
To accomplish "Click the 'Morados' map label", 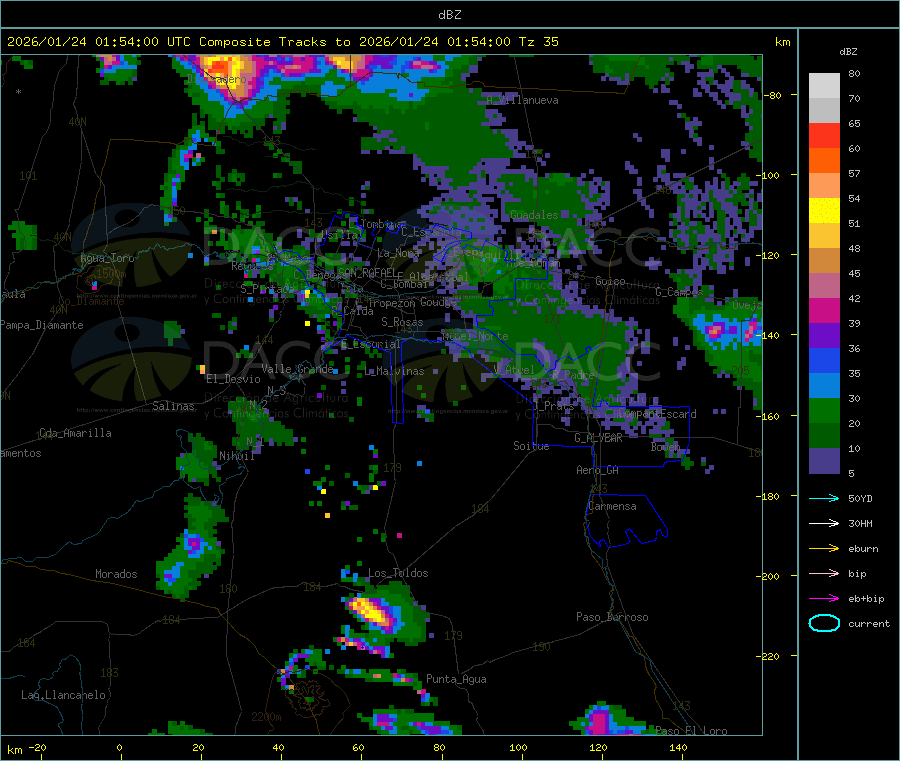I will 116,574.
